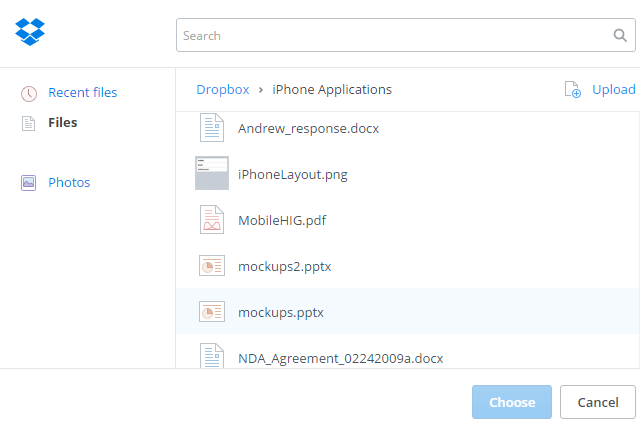Click the mockups2.pptx presentation icon

(x=212, y=266)
